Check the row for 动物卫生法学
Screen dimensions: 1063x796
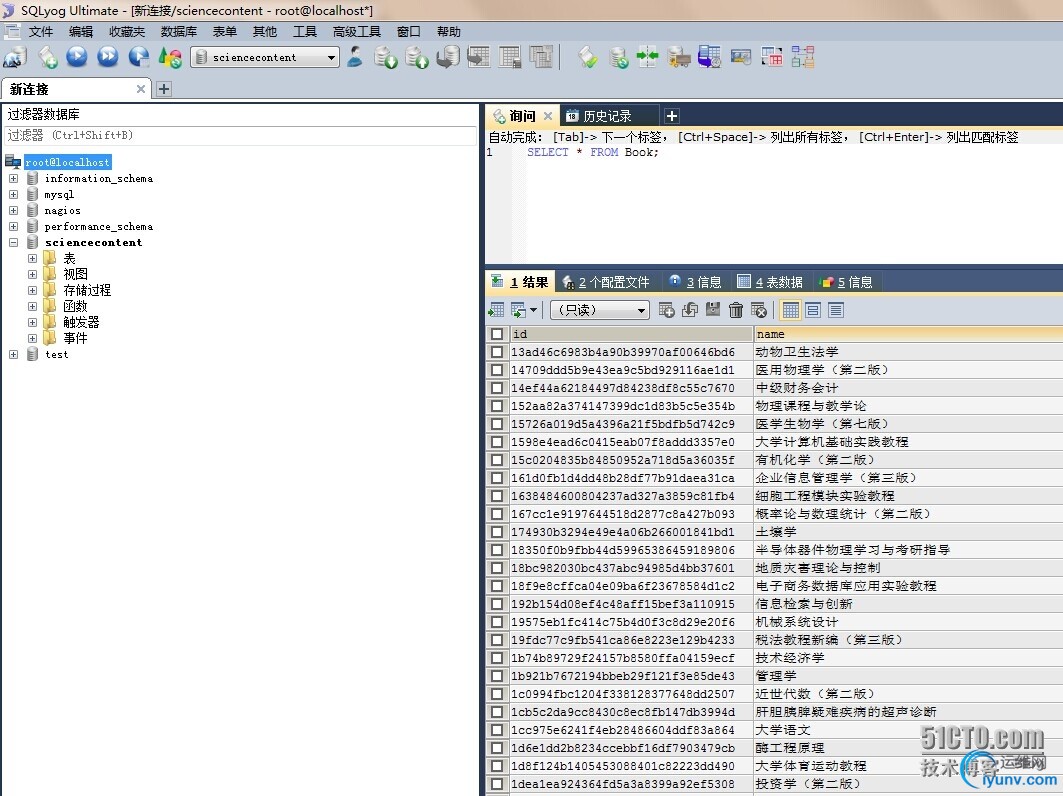497,352
